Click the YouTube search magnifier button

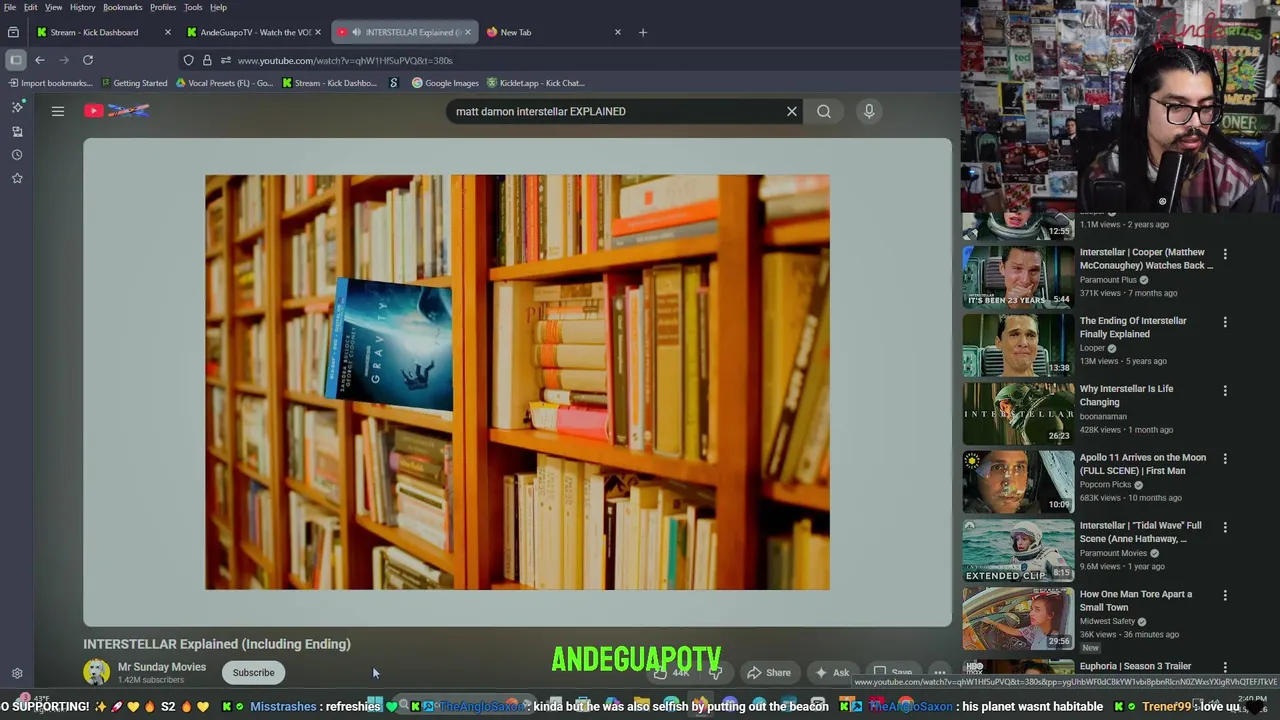pos(824,111)
